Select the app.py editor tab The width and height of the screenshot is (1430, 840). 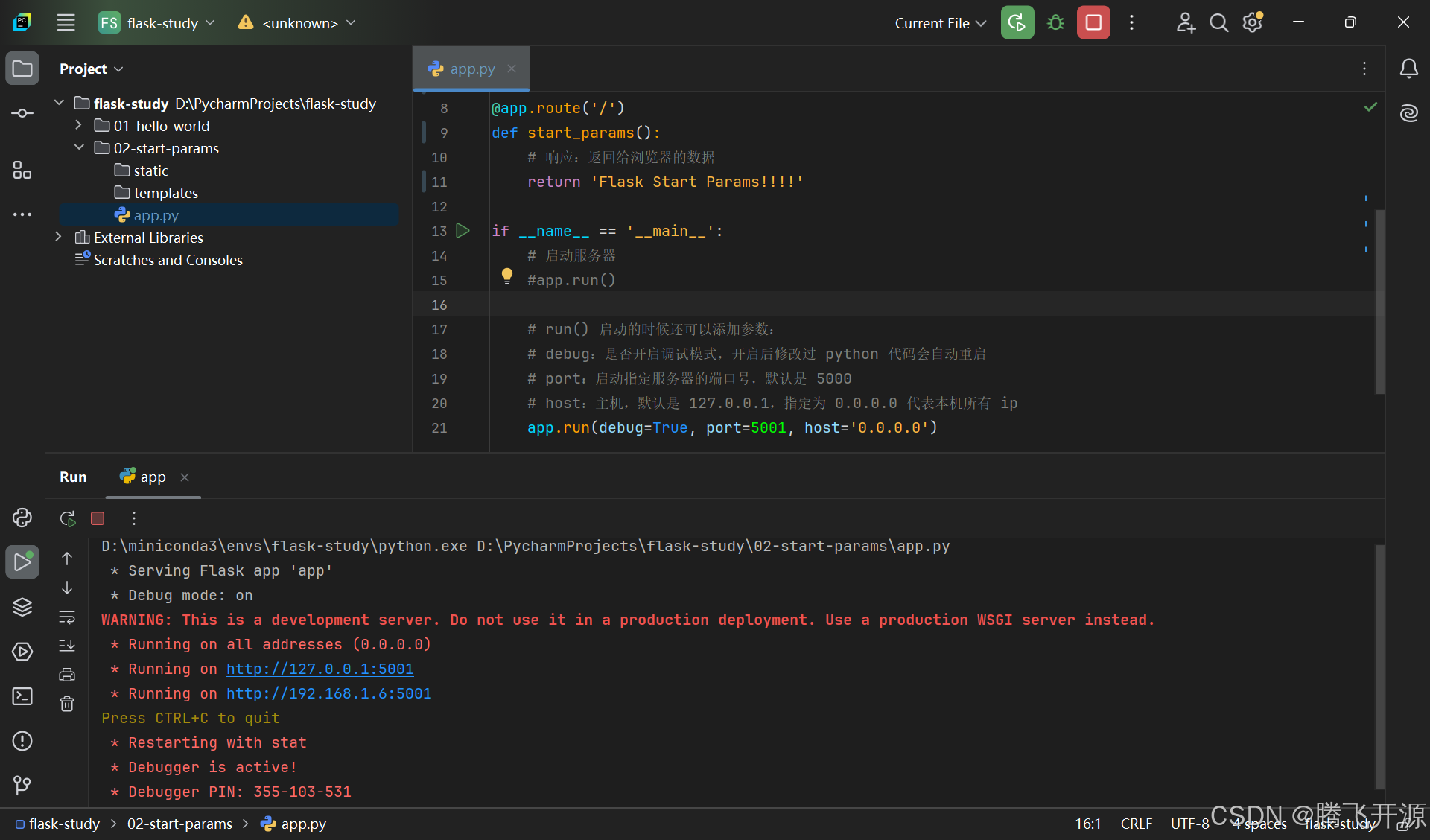(471, 69)
